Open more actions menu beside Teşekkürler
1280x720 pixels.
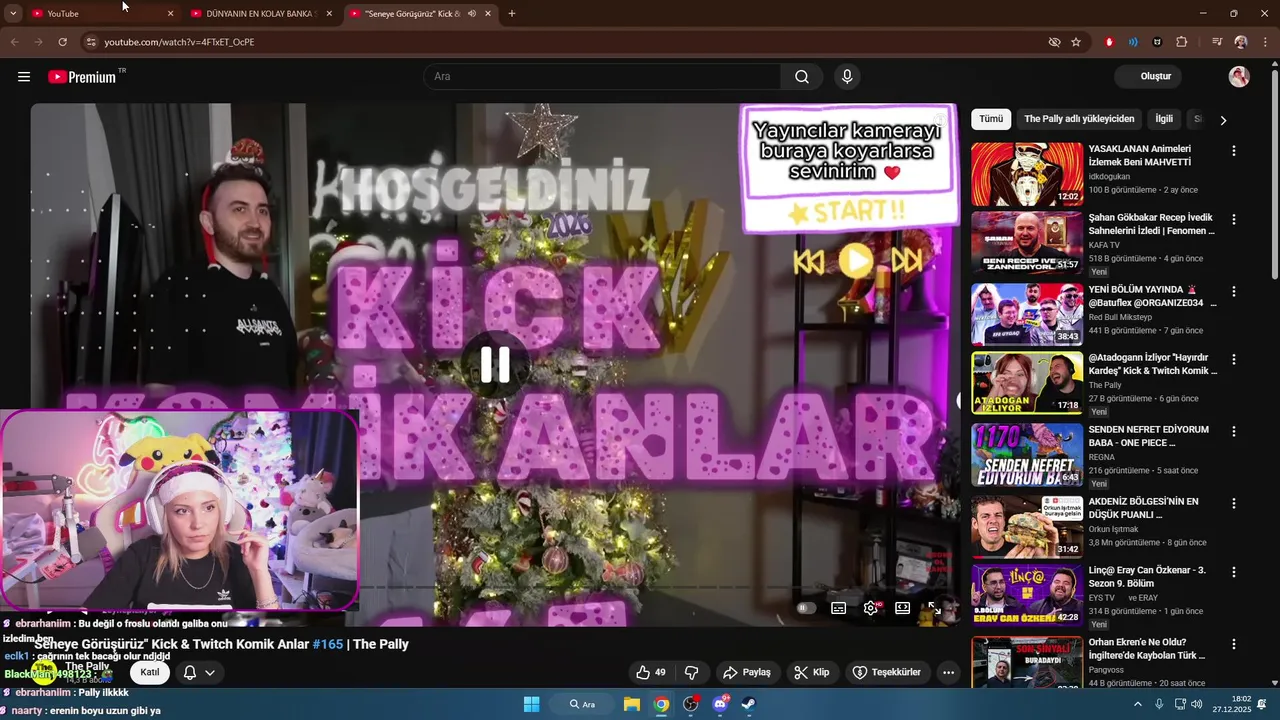pyautogui.click(x=948, y=673)
